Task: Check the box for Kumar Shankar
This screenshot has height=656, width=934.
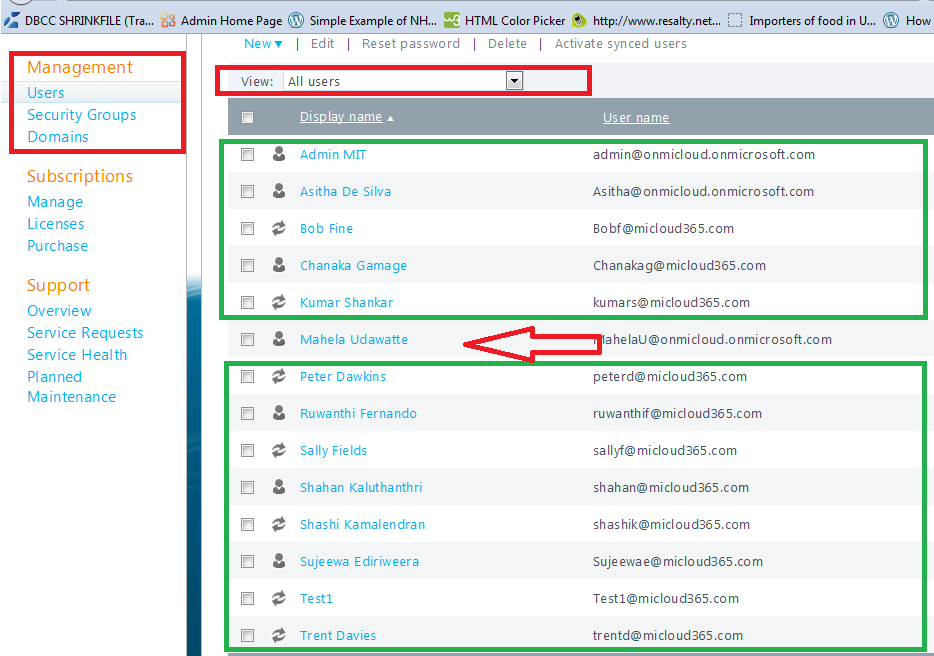Action: tap(247, 302)
